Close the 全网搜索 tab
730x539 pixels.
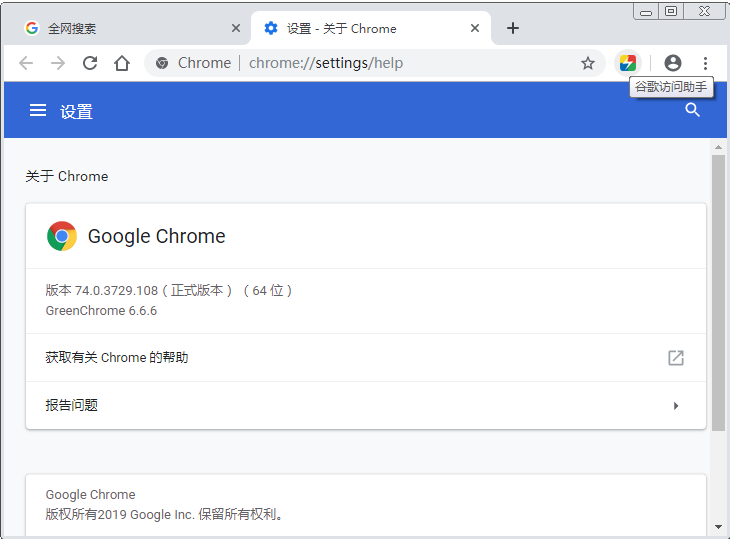point(236,29)
